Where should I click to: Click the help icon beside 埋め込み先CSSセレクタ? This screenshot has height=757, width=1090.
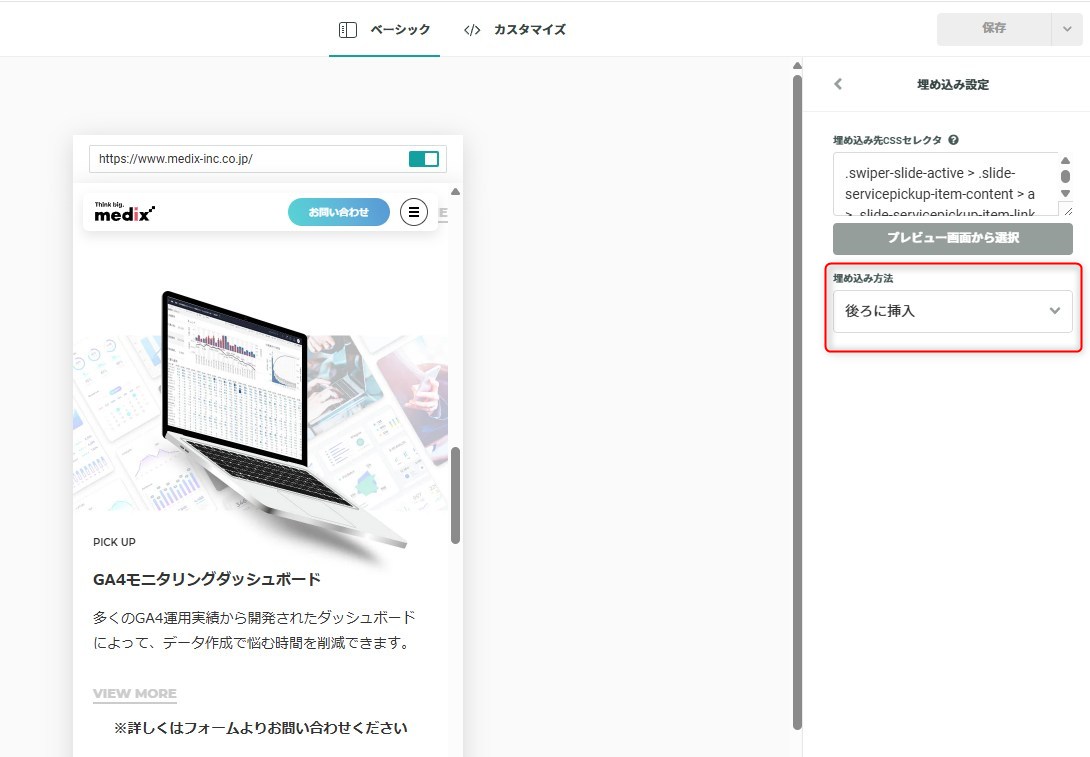coord(954,140)
